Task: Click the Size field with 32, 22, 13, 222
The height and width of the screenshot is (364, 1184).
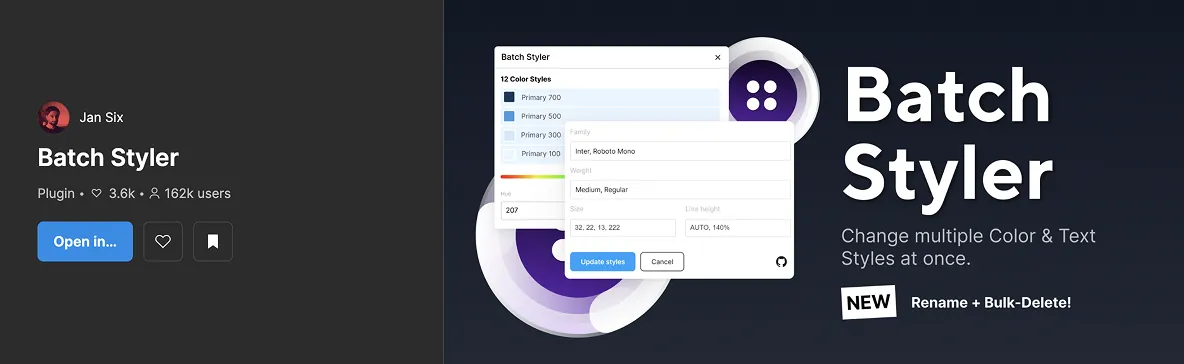Action: pos(622,227)
